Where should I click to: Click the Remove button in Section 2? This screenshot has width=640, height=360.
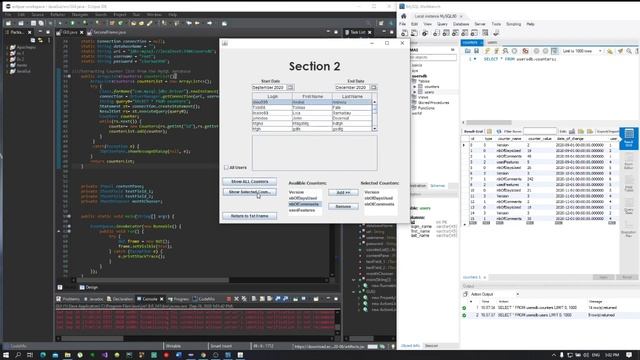pyautogui.click(x=343, y=207)
